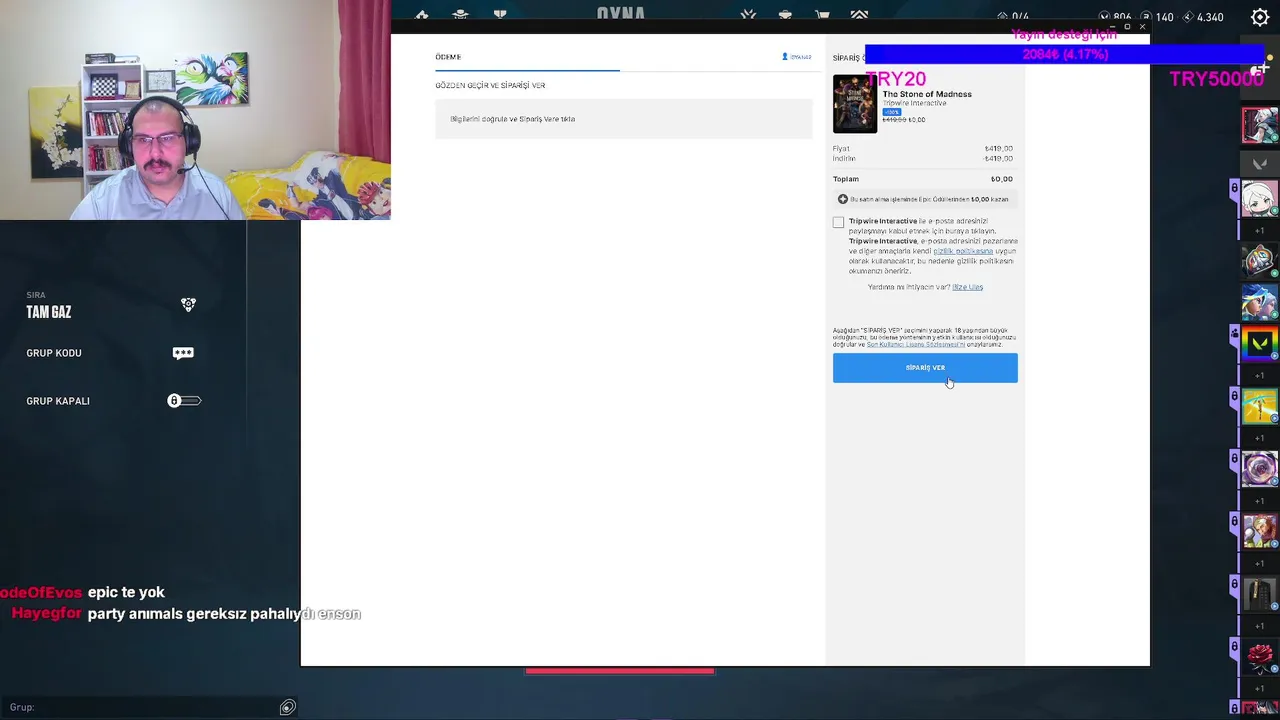Click the grey Valorant logo friend avatar
Viewport: 1280px width, 720px height.
click(x=1260, y=162)
